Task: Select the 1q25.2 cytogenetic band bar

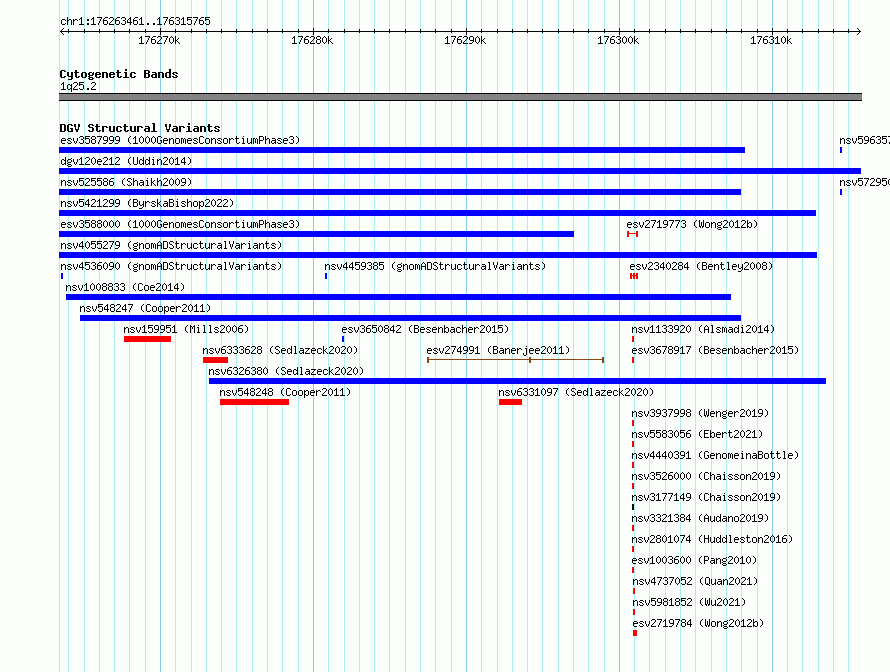Action: point(460,97)
